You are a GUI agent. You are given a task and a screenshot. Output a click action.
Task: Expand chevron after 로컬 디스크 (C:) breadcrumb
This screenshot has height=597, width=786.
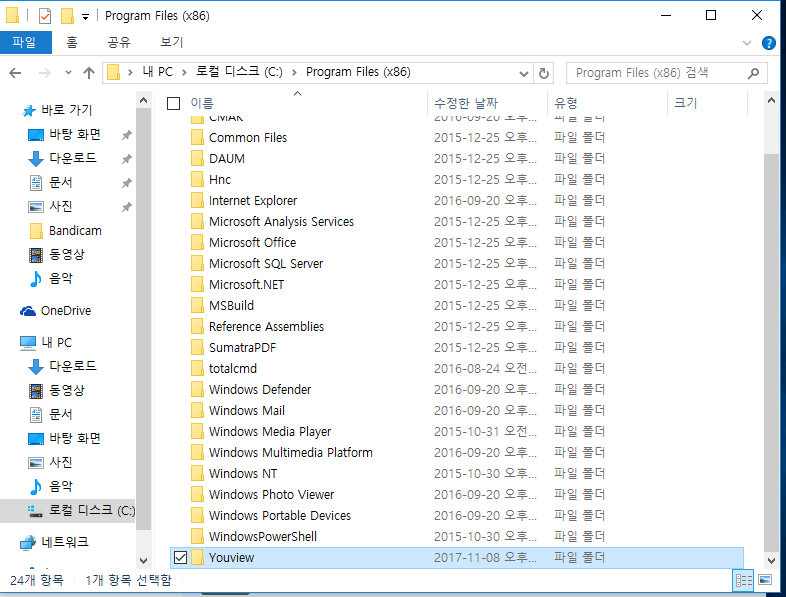point(294,73)
